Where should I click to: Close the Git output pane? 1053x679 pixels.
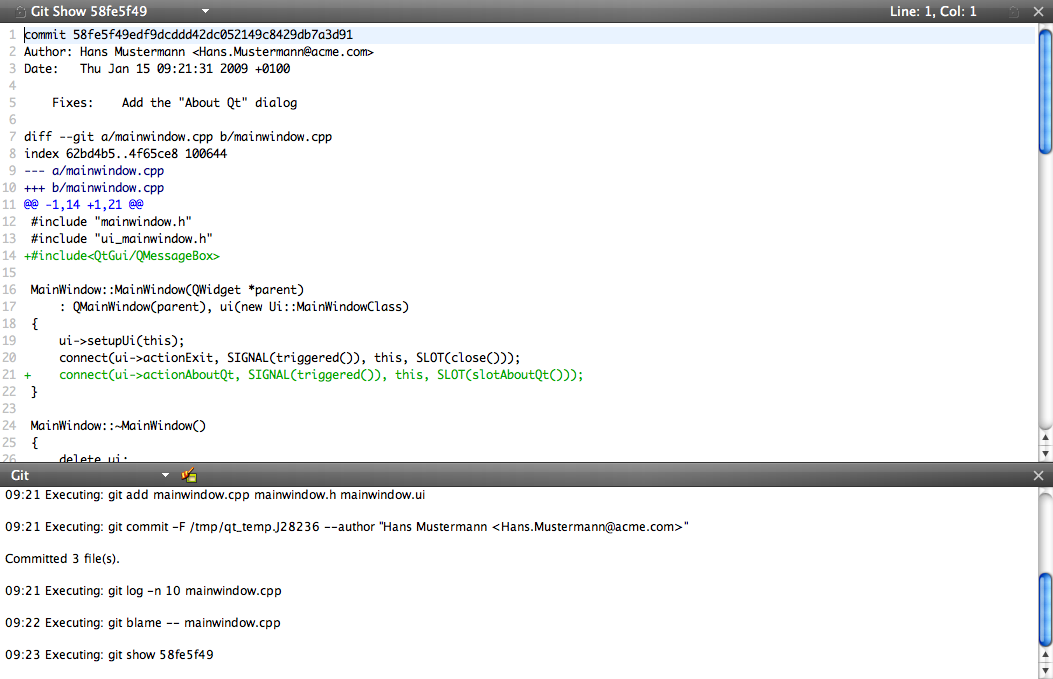tap(1038, 476)
